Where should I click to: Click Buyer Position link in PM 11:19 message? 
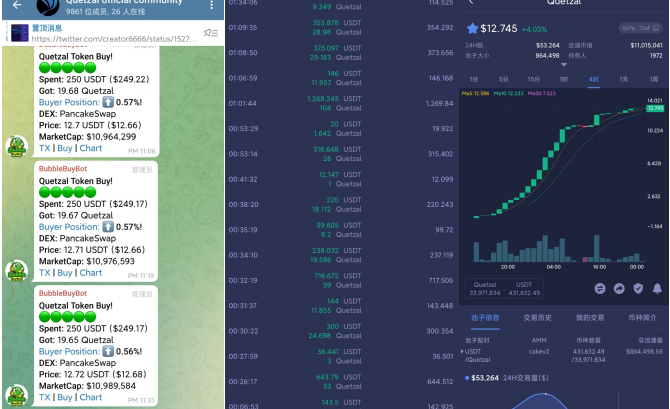(69, 227)
